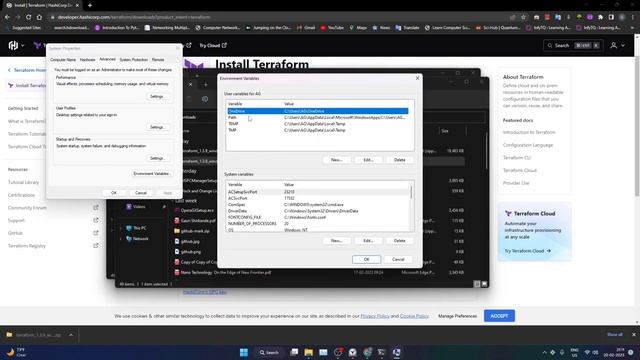Open Translate bookmark
This screenshot has height=360, width=640.
tap(407, 28)
